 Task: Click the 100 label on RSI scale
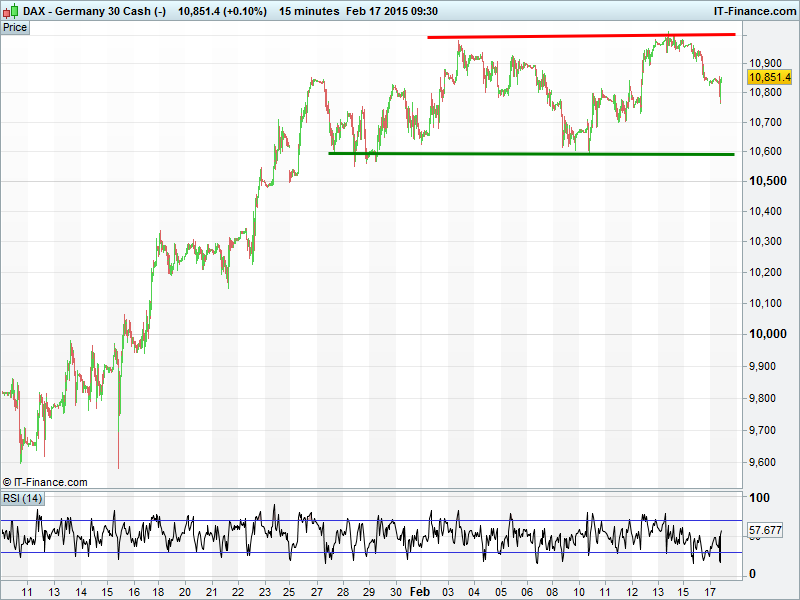pos(760,498)
